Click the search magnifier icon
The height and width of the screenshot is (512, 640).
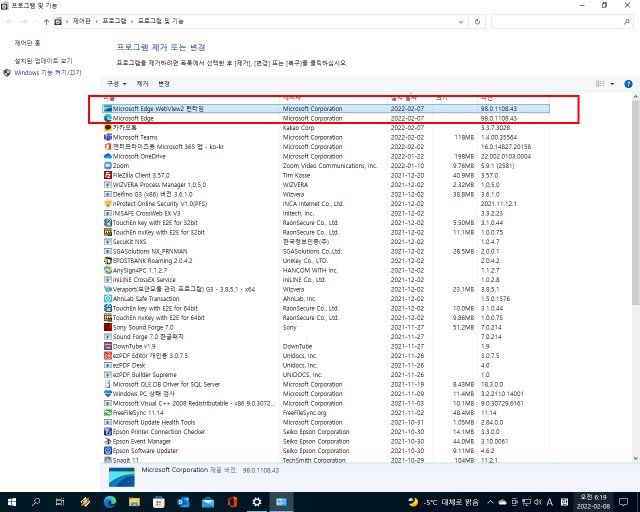[627, 22]
